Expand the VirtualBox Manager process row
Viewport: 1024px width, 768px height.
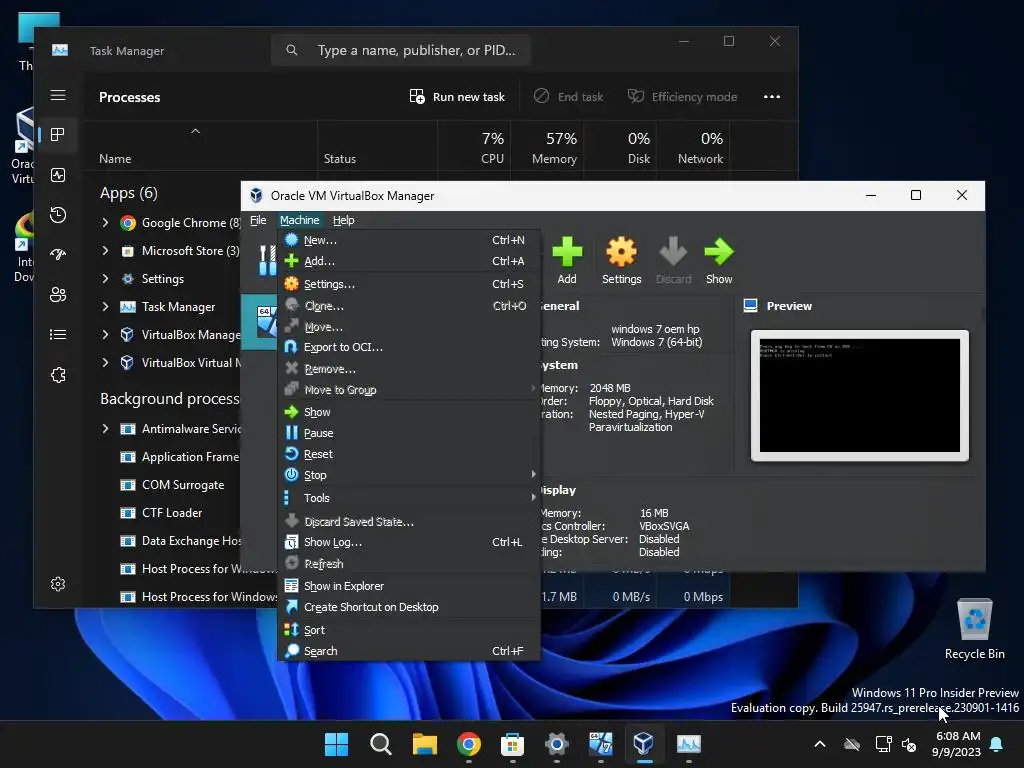[x=105, y=334]
